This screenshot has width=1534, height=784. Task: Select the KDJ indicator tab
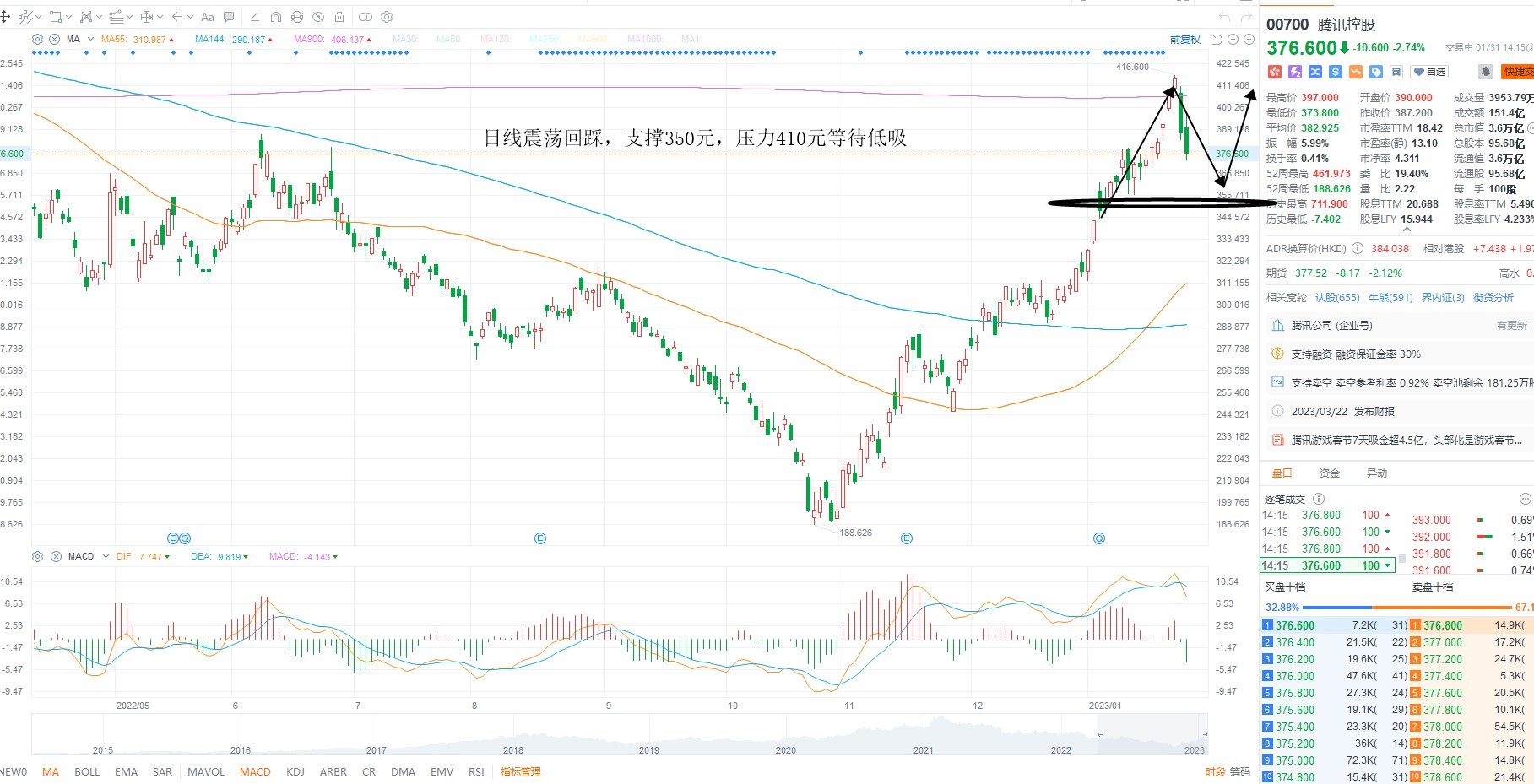295,771
